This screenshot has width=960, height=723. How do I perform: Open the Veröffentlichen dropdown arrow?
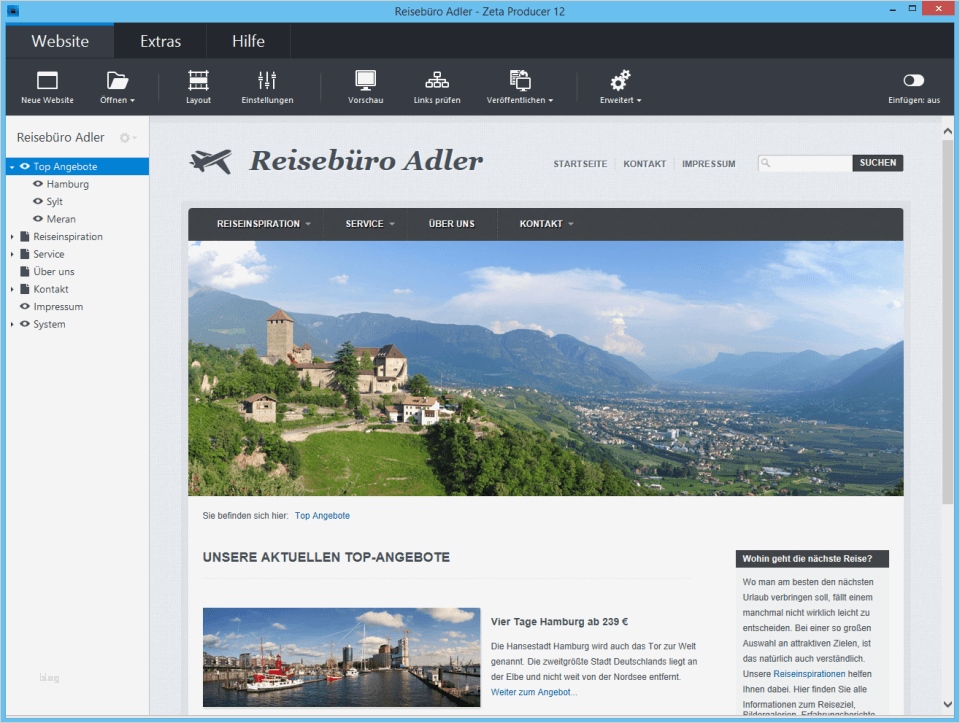tap(550, 100)
